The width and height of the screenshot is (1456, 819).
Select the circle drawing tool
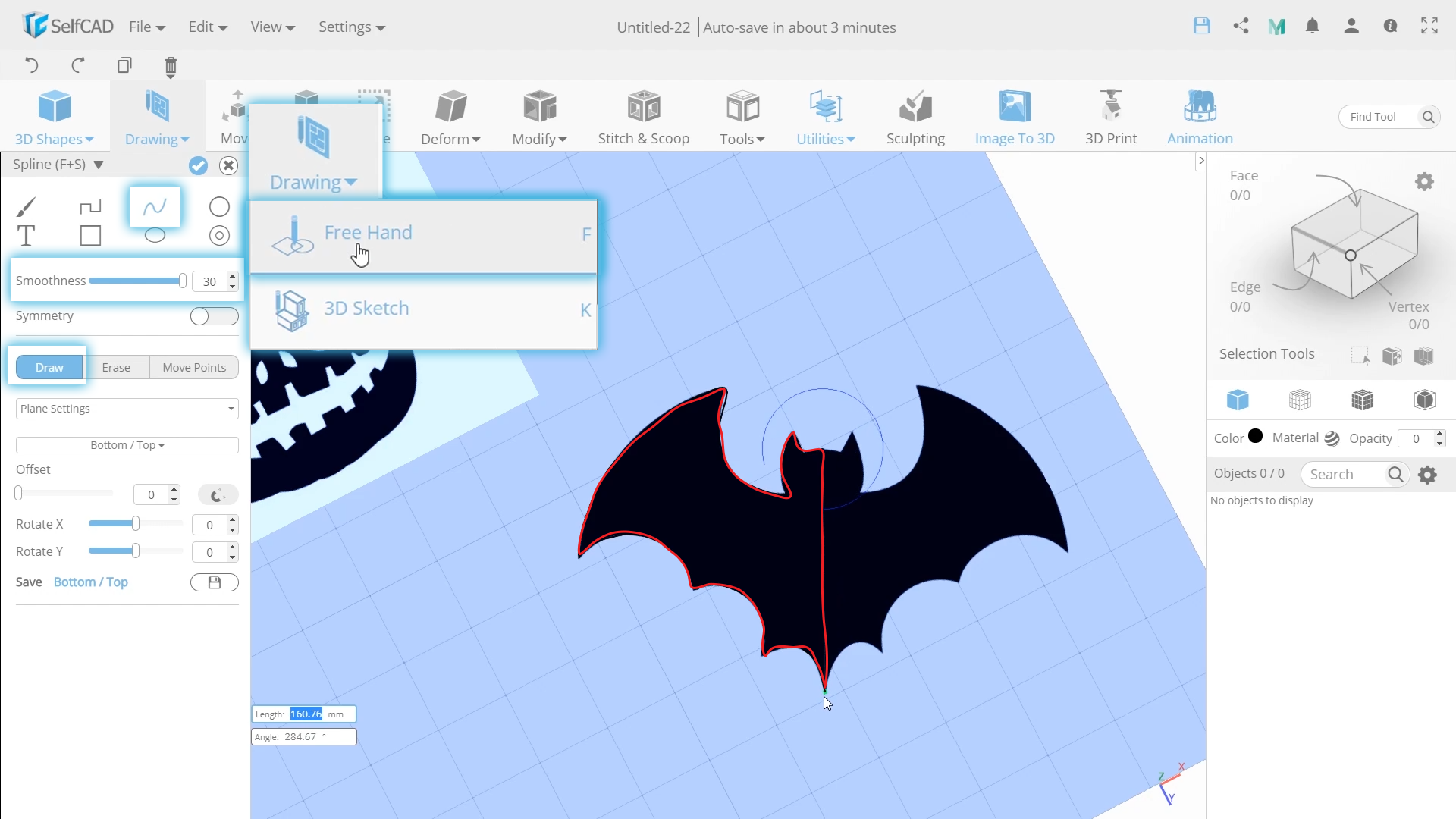[x=219, y=206]
